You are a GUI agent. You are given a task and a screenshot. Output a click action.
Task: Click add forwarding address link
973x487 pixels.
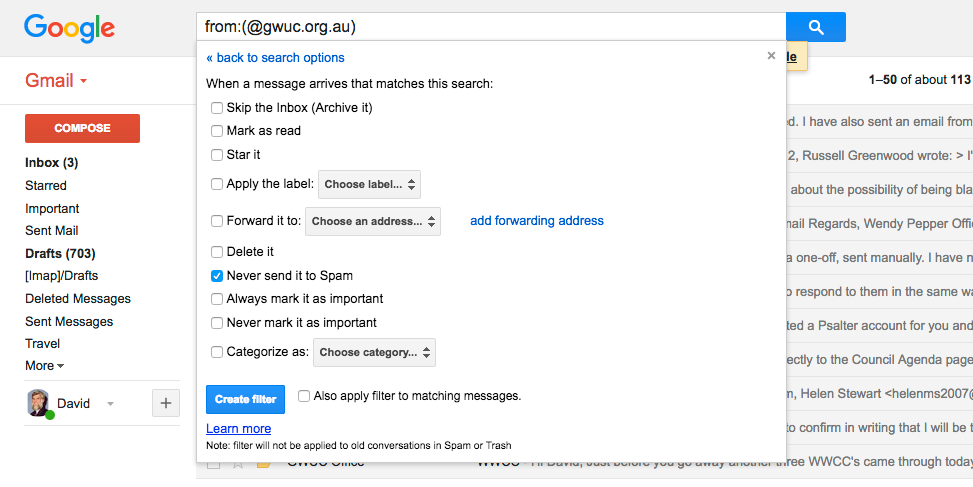pos(537,221)
